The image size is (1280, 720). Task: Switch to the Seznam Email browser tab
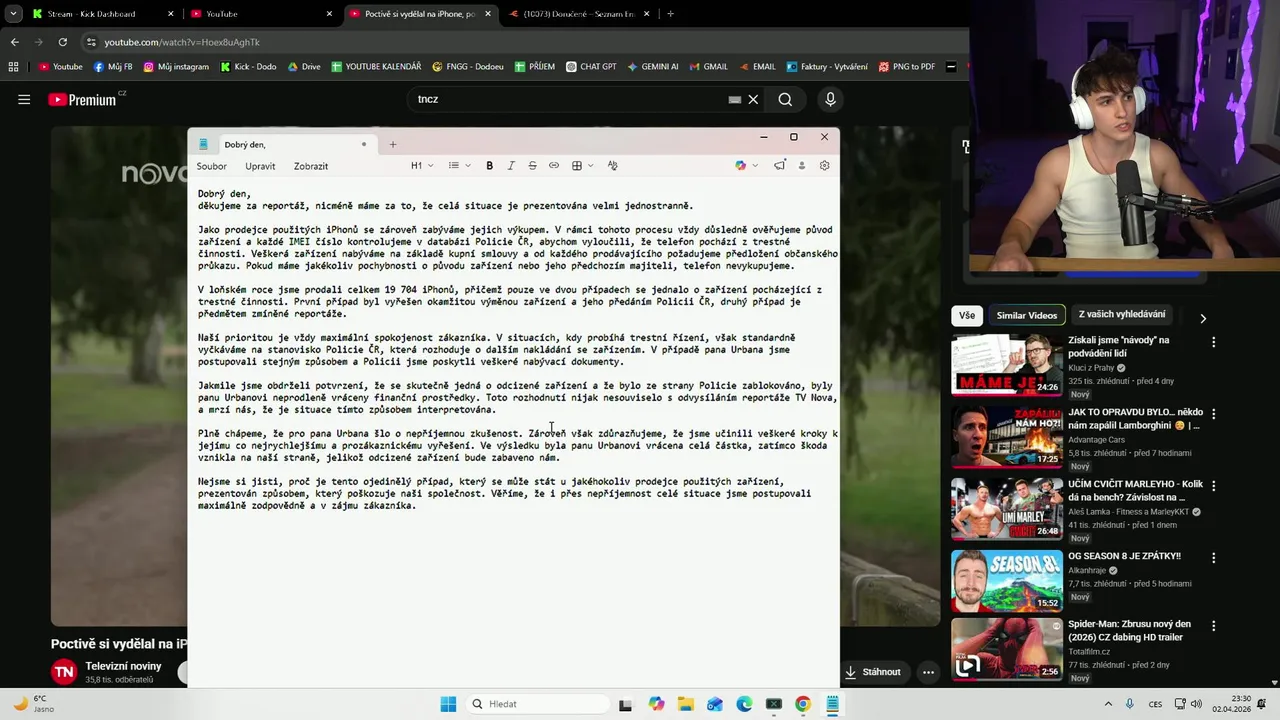pyautogui.click(x=577, y=14)
